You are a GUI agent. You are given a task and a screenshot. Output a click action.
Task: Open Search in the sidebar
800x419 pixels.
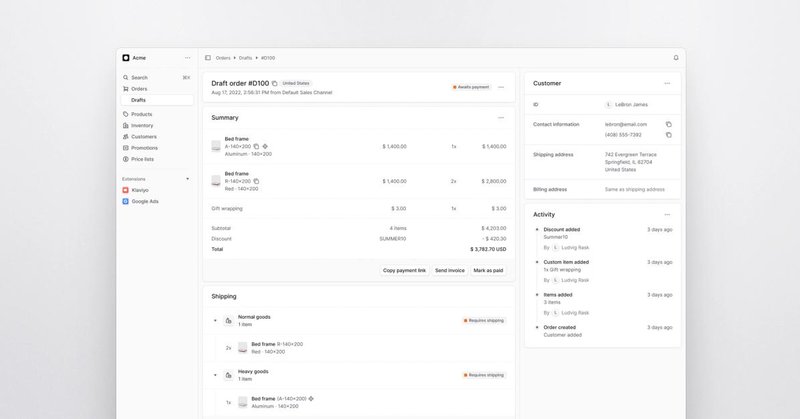(x=157, y=78)
